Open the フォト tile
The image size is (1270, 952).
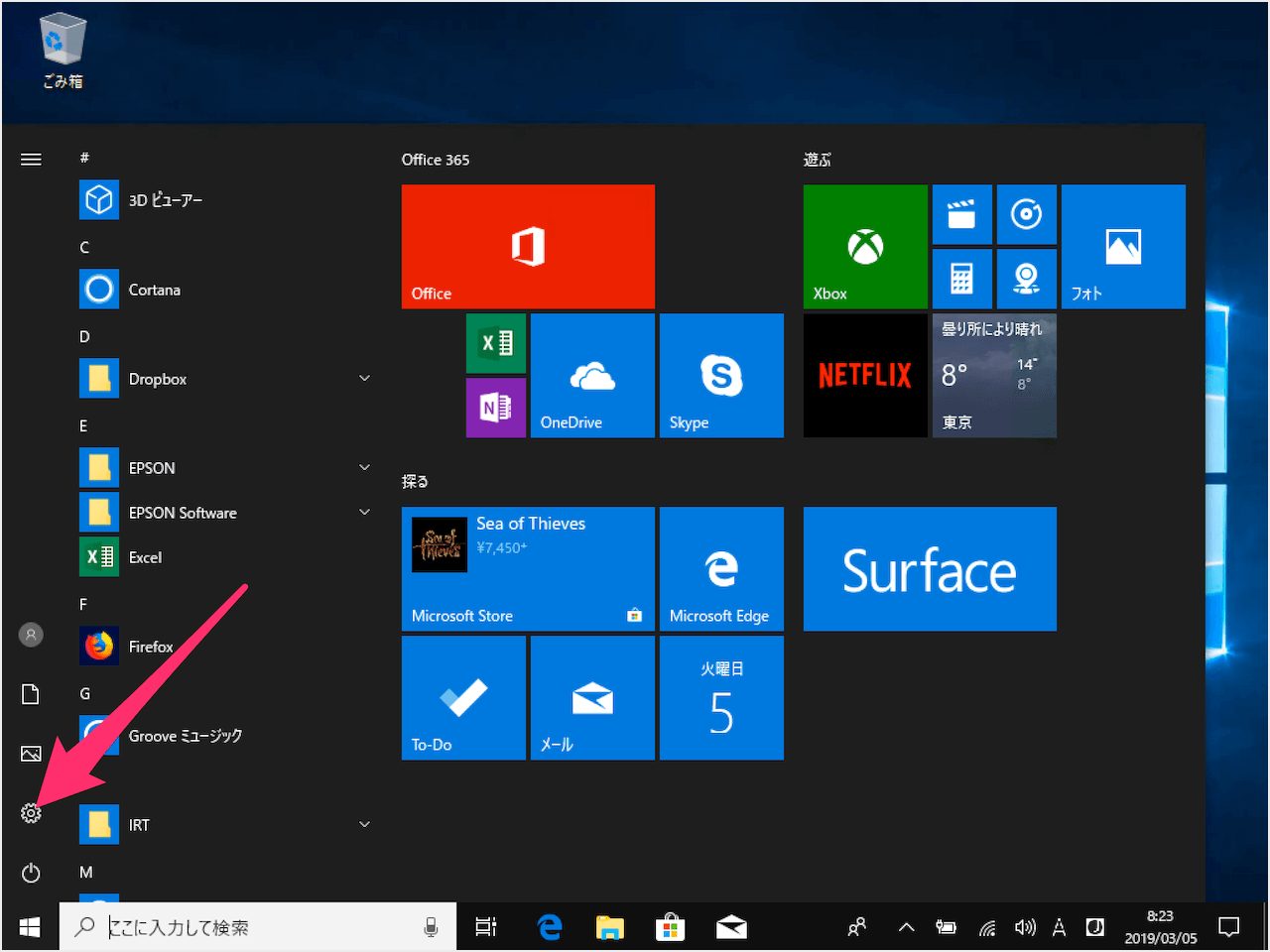pos(1123,246)
